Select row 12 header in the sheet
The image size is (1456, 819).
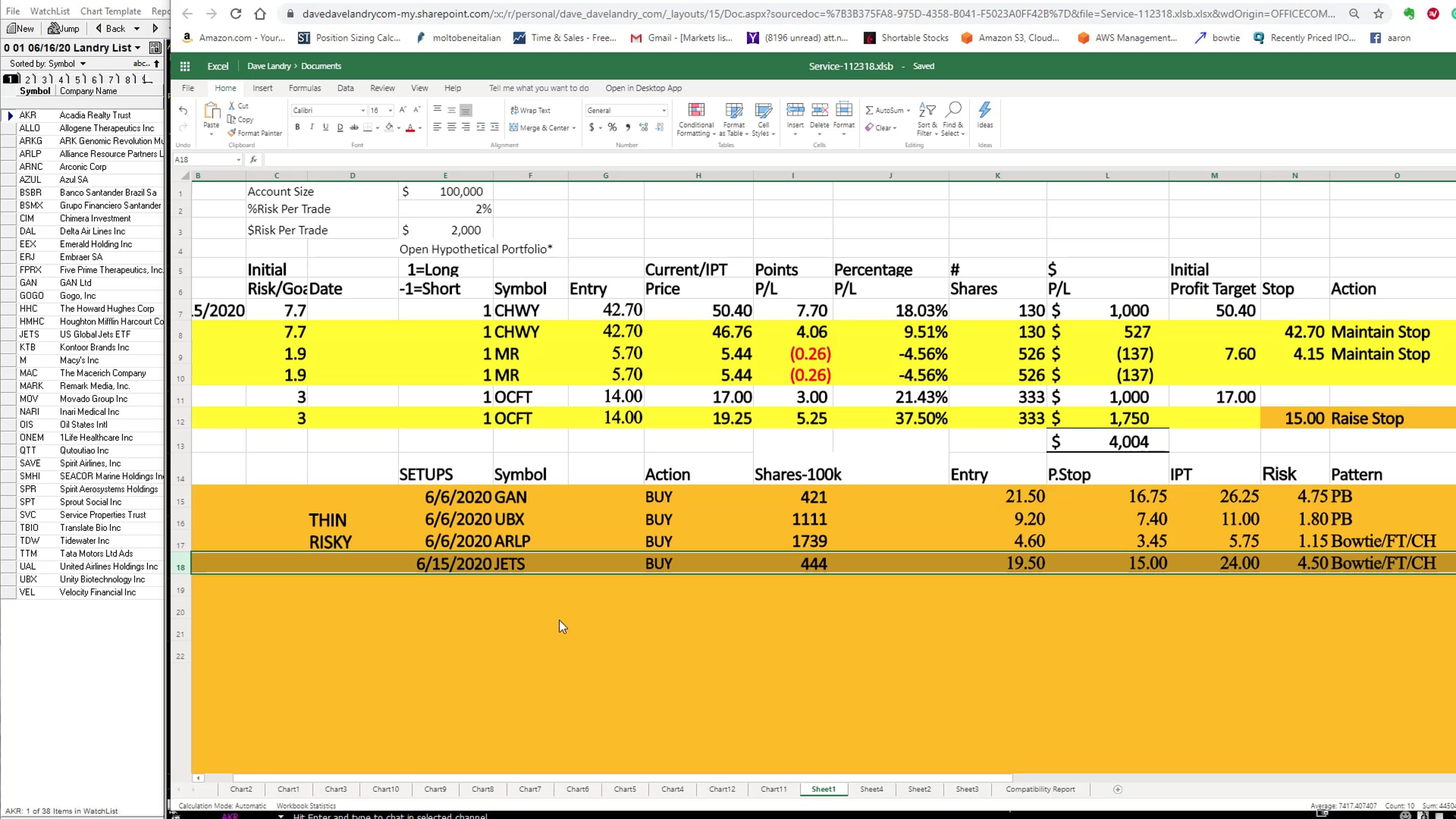180,419
